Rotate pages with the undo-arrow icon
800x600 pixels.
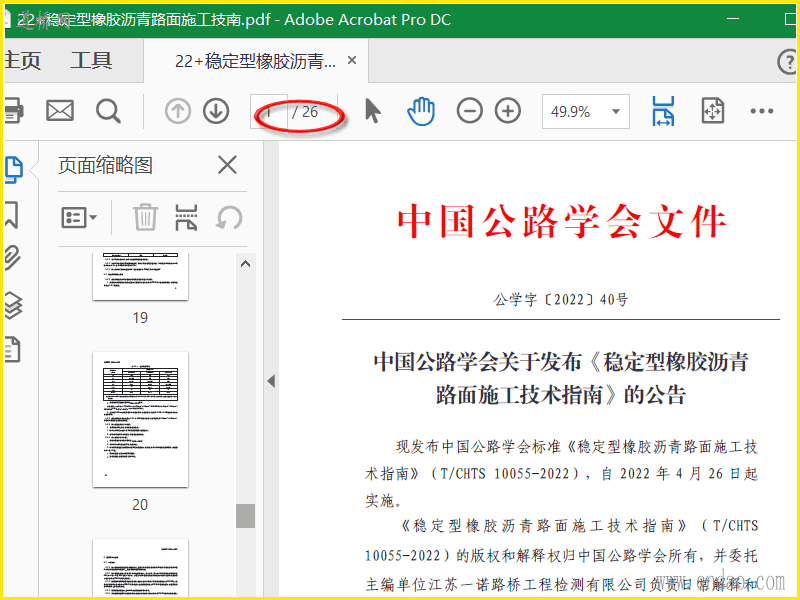point(229,218)
